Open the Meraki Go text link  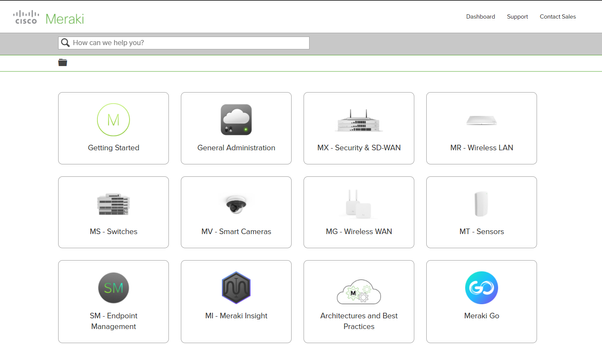[x=481, y=315]
